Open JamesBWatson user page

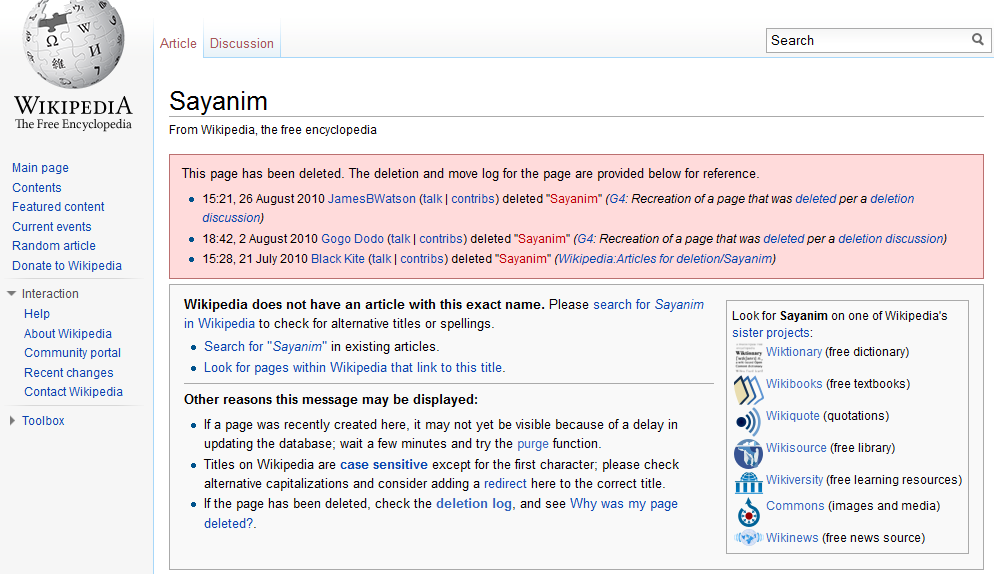tap(371, 199)
